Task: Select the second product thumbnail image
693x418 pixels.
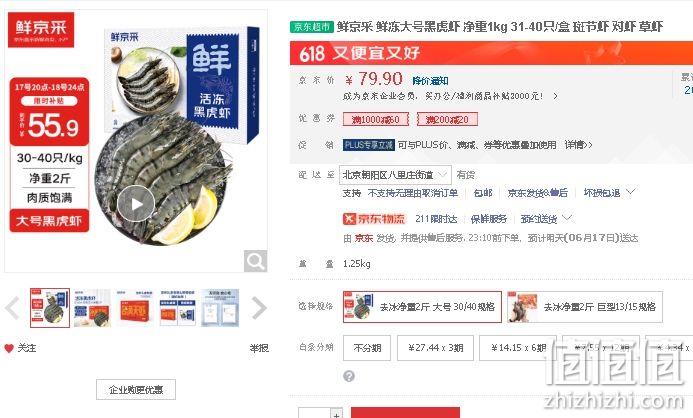Action: coord(92,308)
